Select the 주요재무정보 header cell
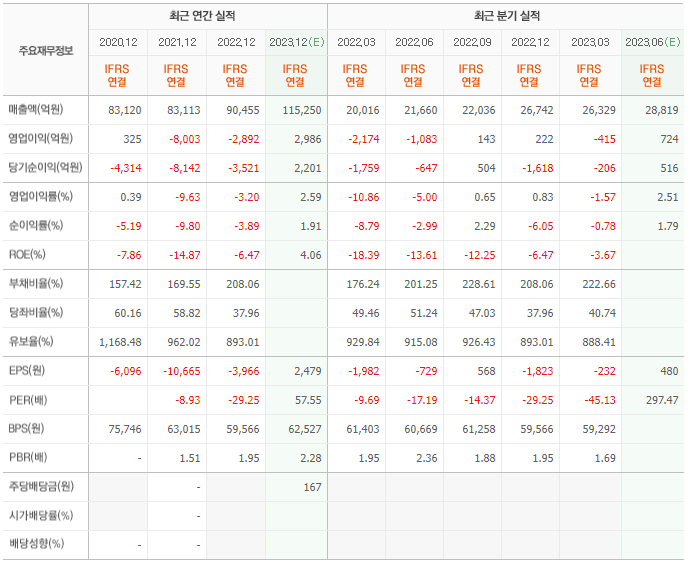The height and width of the screenshot is (562, 690). (x=45, y=51)
